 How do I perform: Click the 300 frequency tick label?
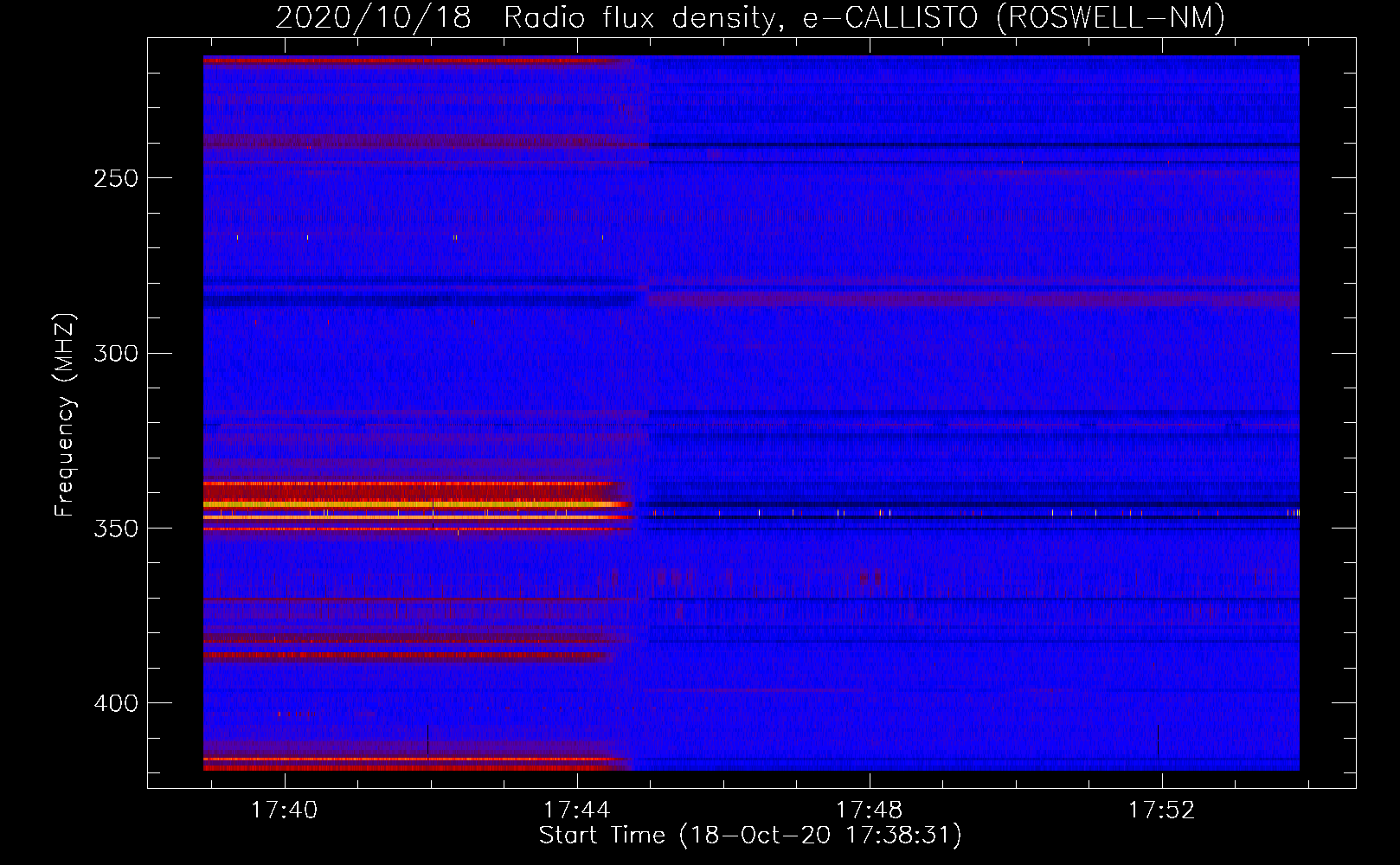116,353
